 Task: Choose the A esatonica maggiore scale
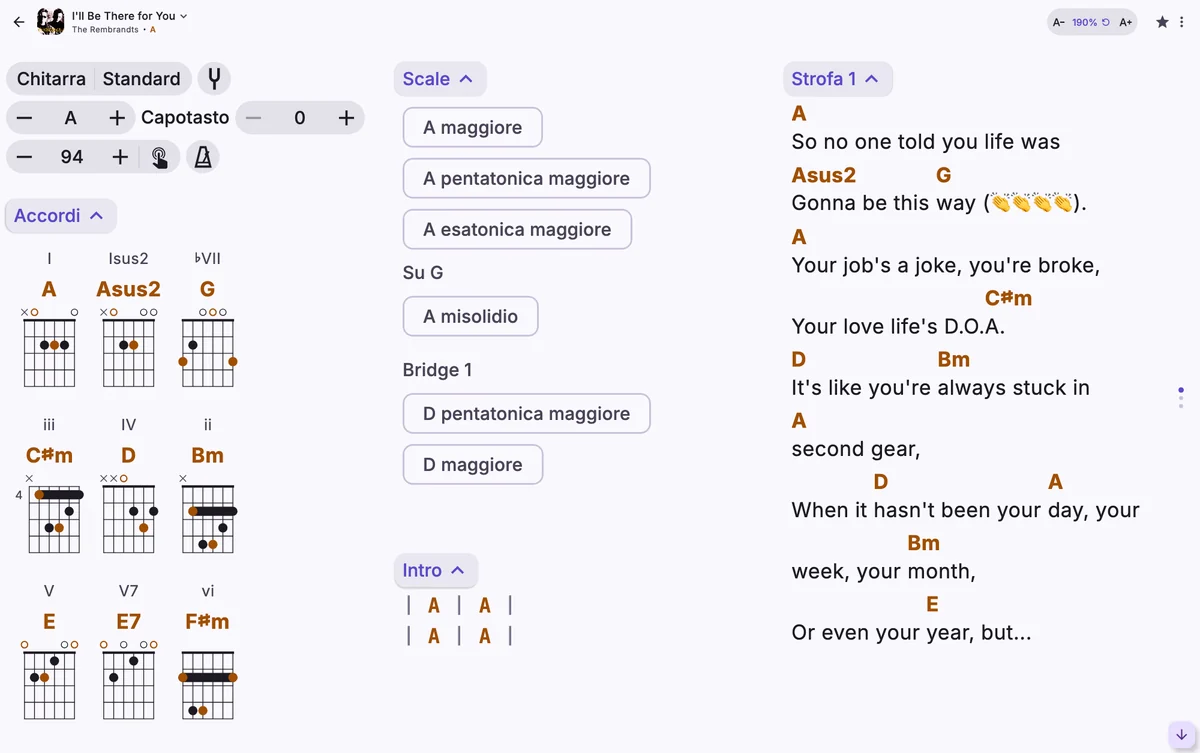coord(517,229)
